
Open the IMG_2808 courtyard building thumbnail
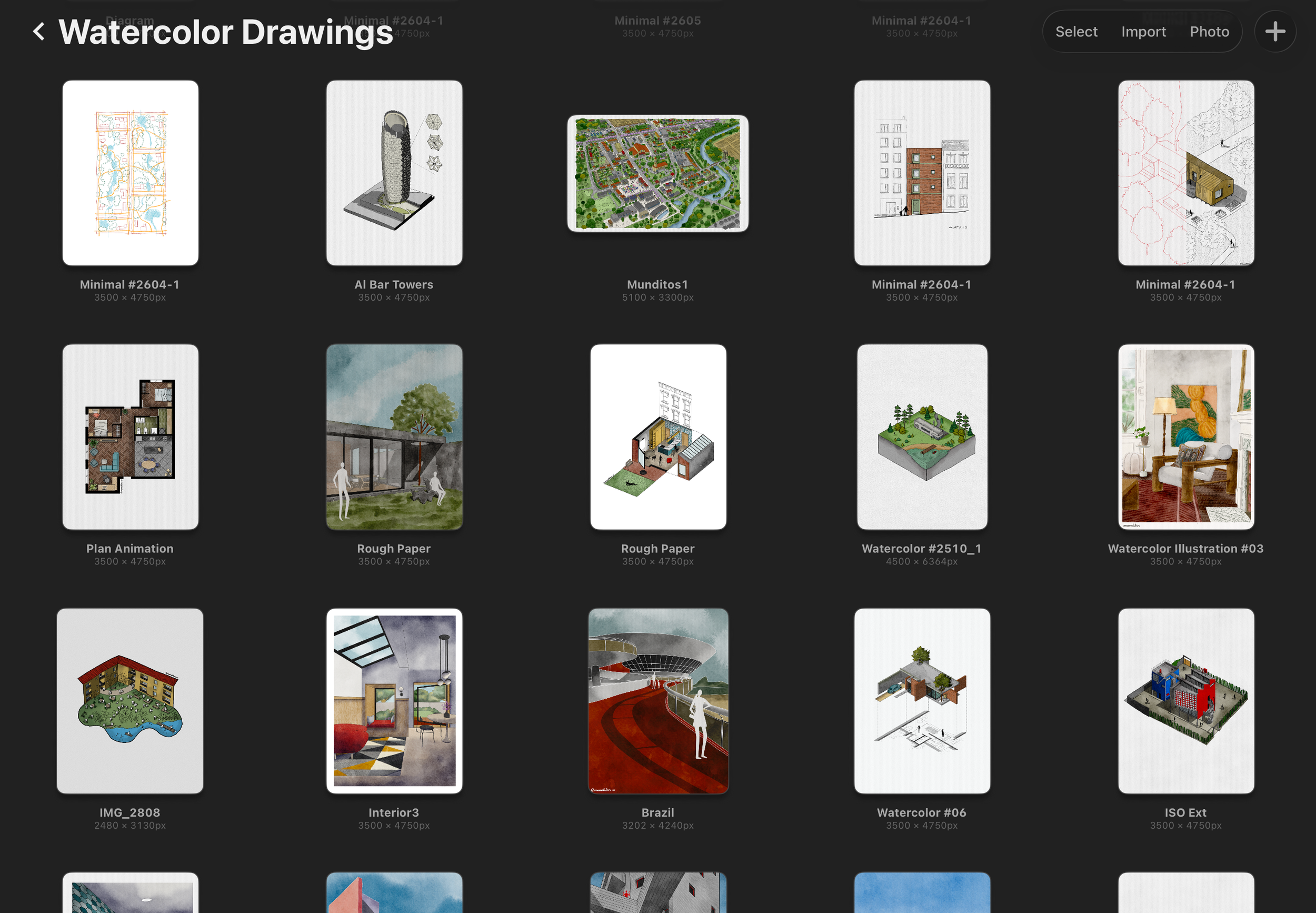tap(130, 701)
